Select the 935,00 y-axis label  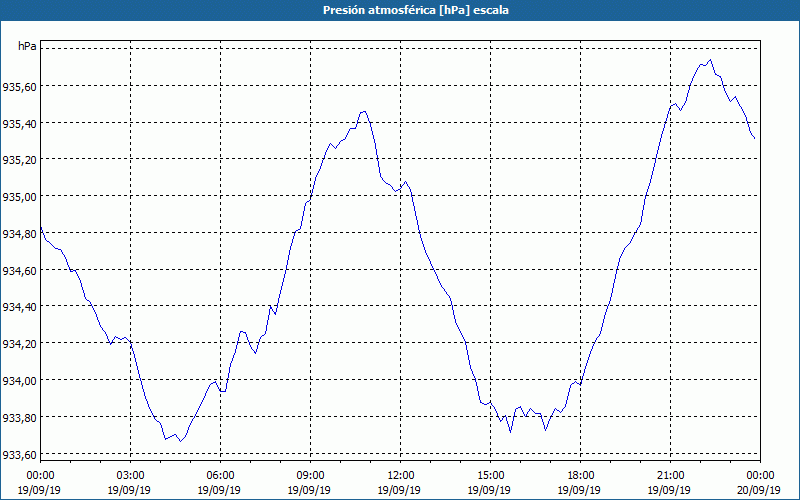coord(19,197)
